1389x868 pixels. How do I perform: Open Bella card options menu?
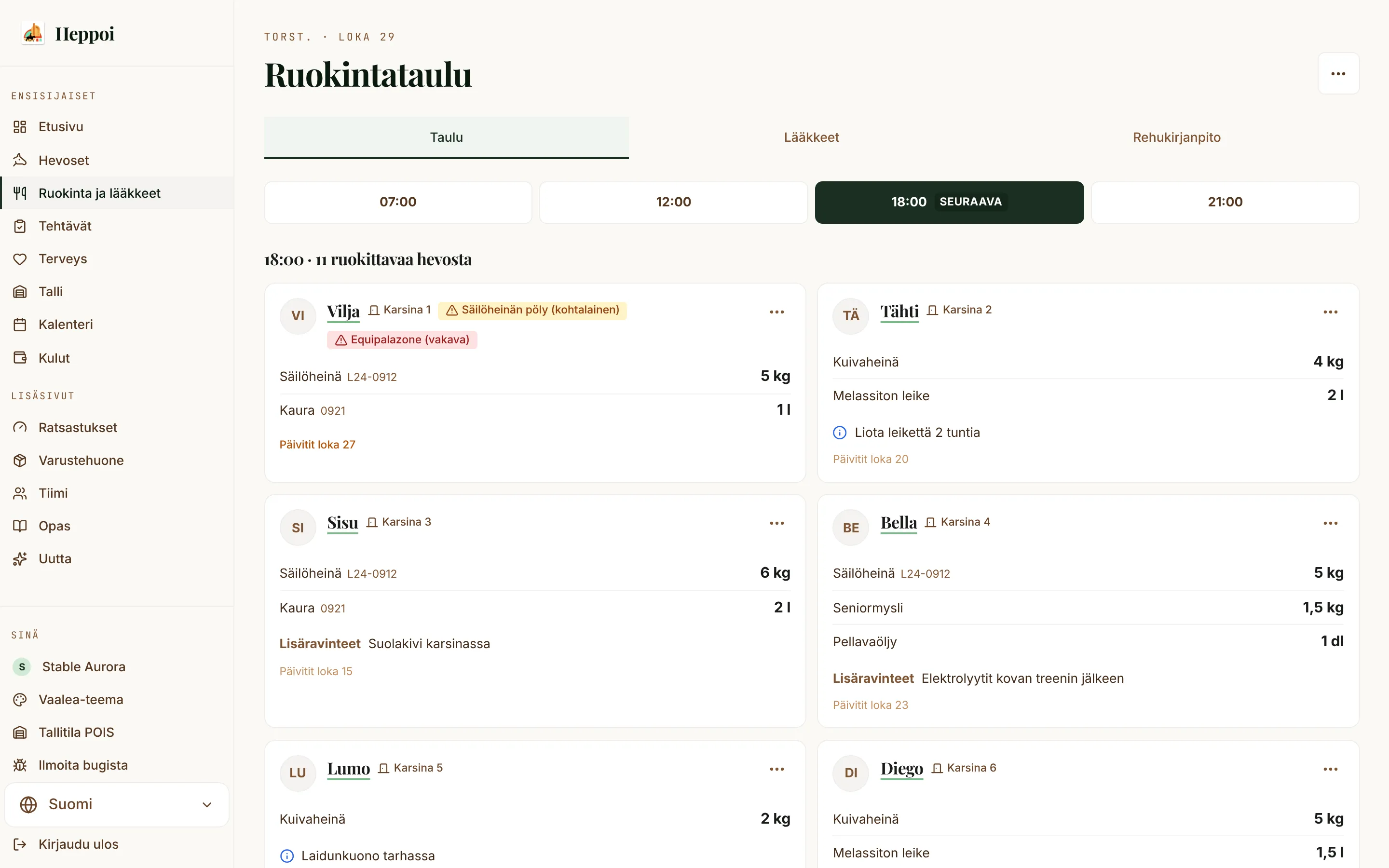(x=1330, y=523)
